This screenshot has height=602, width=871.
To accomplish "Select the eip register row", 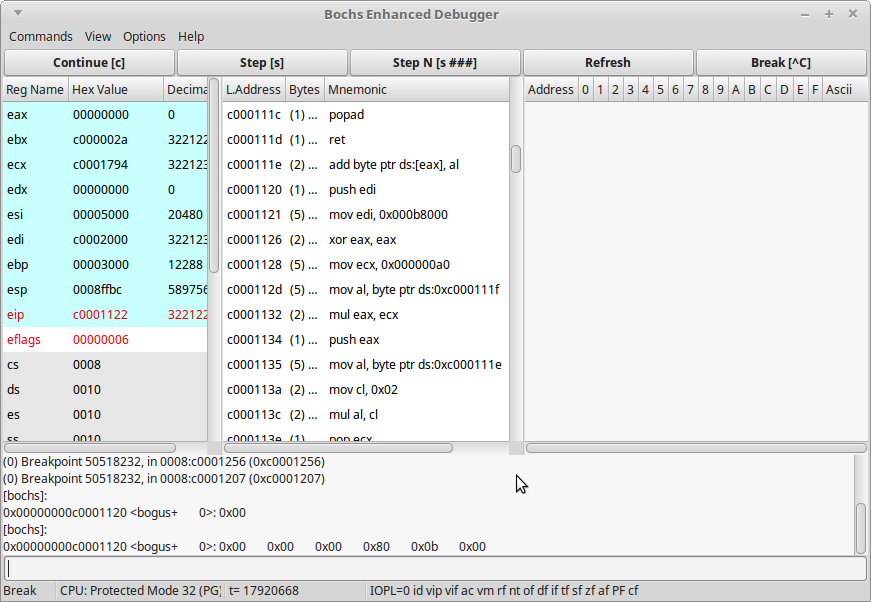I will pos(105,314).
